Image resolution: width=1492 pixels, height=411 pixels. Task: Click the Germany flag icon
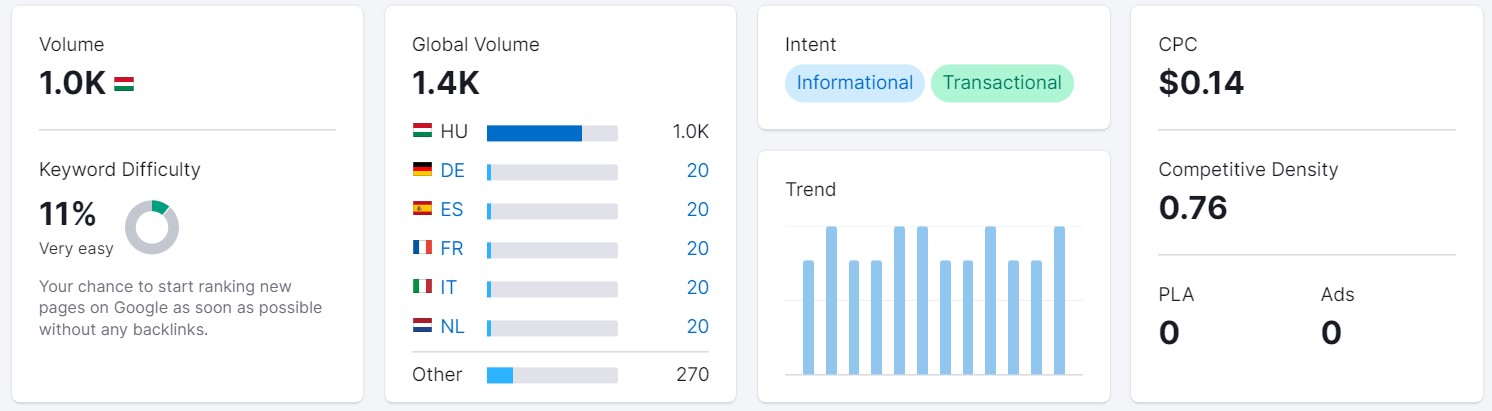pos(422,170)
